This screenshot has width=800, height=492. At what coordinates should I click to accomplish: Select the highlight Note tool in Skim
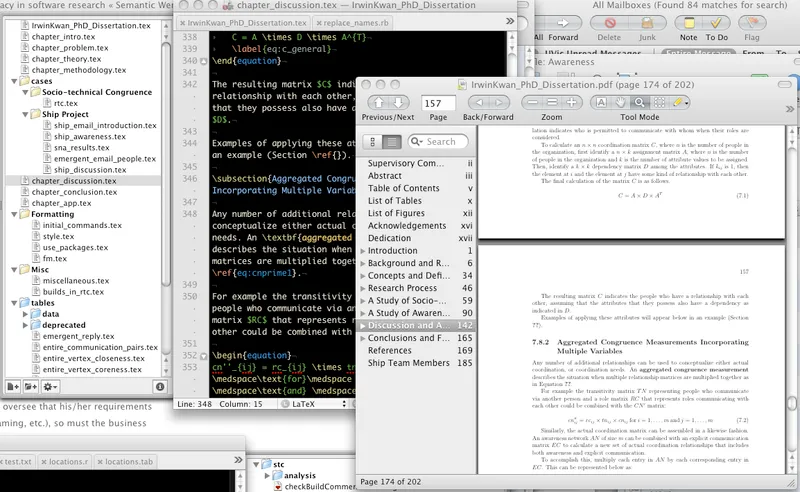coord(677,103)
